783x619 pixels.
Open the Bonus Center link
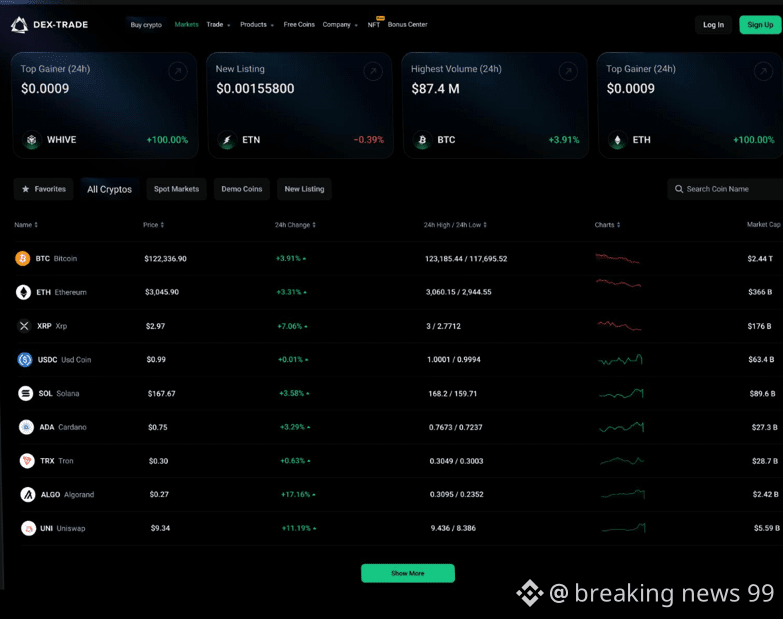pyautogui.click(x=407, y=24)
